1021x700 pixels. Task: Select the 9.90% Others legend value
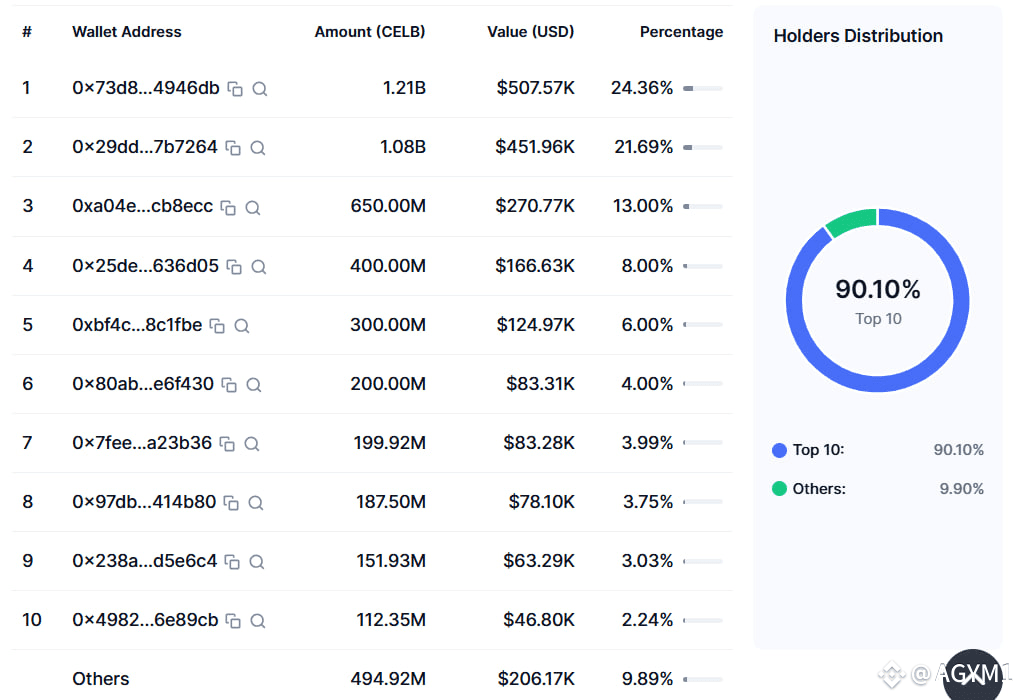pyautogui.click(x=961, y=489)
